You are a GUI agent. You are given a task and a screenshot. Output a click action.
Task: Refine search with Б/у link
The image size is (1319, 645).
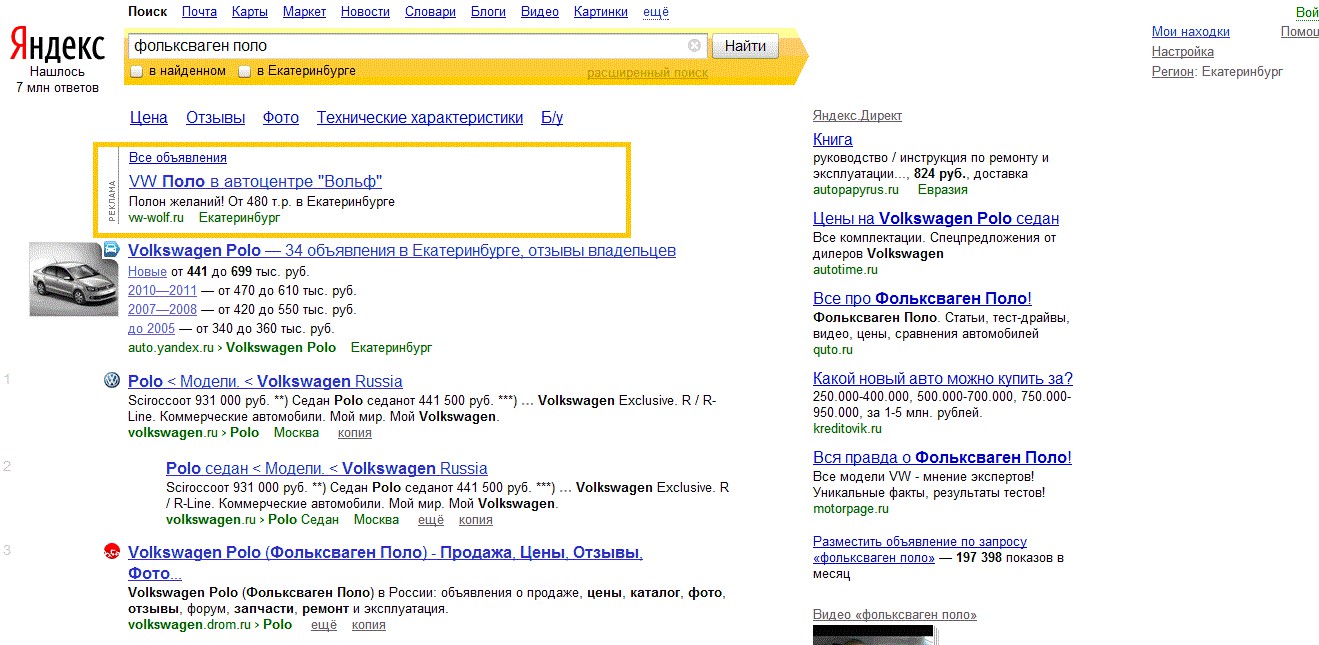(552, 118)
